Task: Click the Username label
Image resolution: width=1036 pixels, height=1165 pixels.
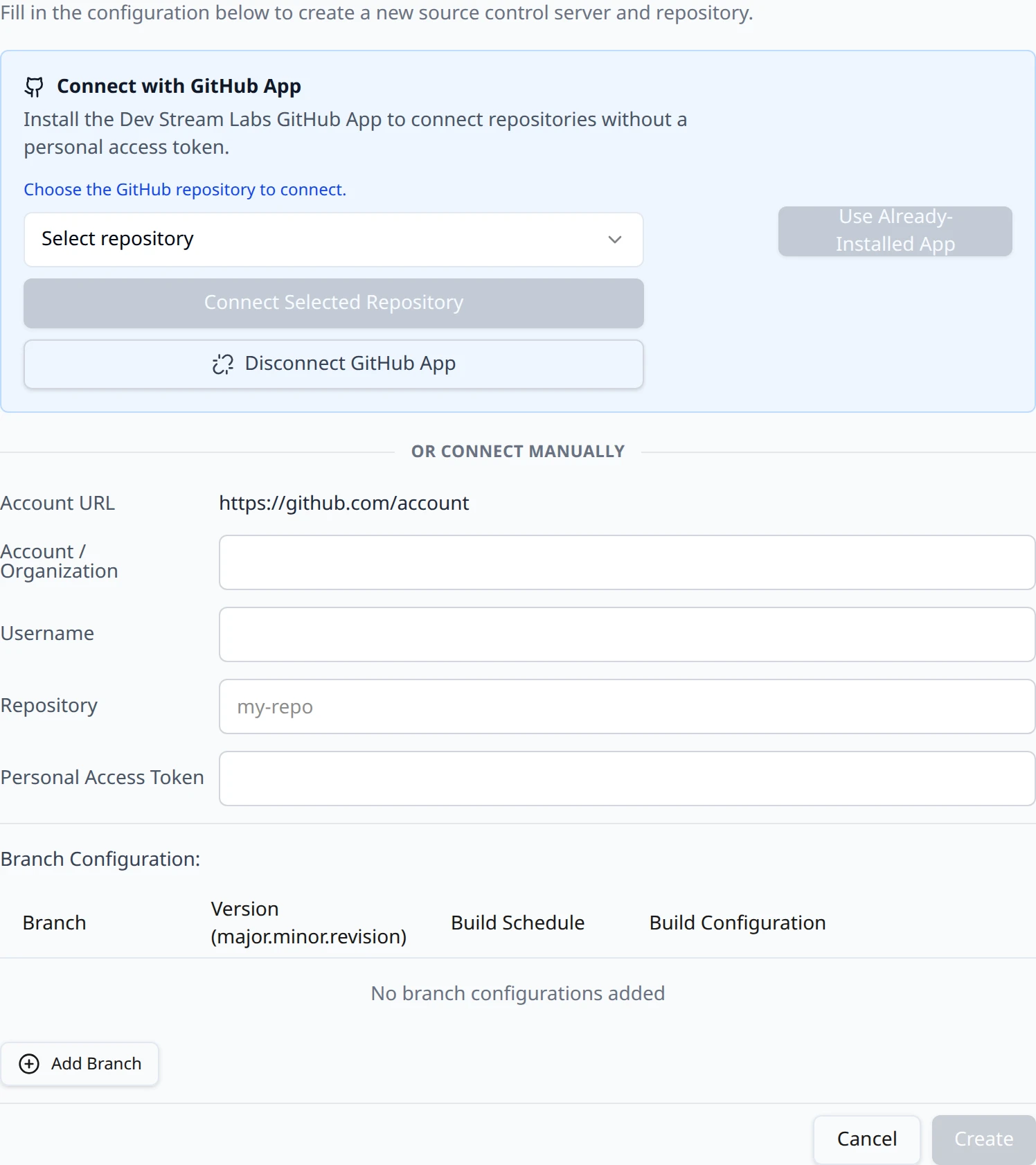Action: point(47,633)
